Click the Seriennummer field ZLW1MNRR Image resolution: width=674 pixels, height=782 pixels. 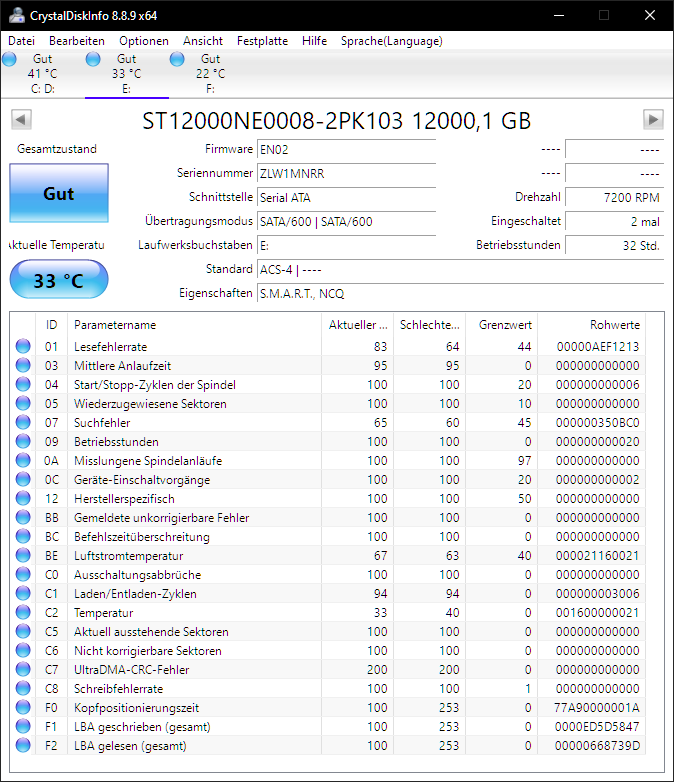347,173
